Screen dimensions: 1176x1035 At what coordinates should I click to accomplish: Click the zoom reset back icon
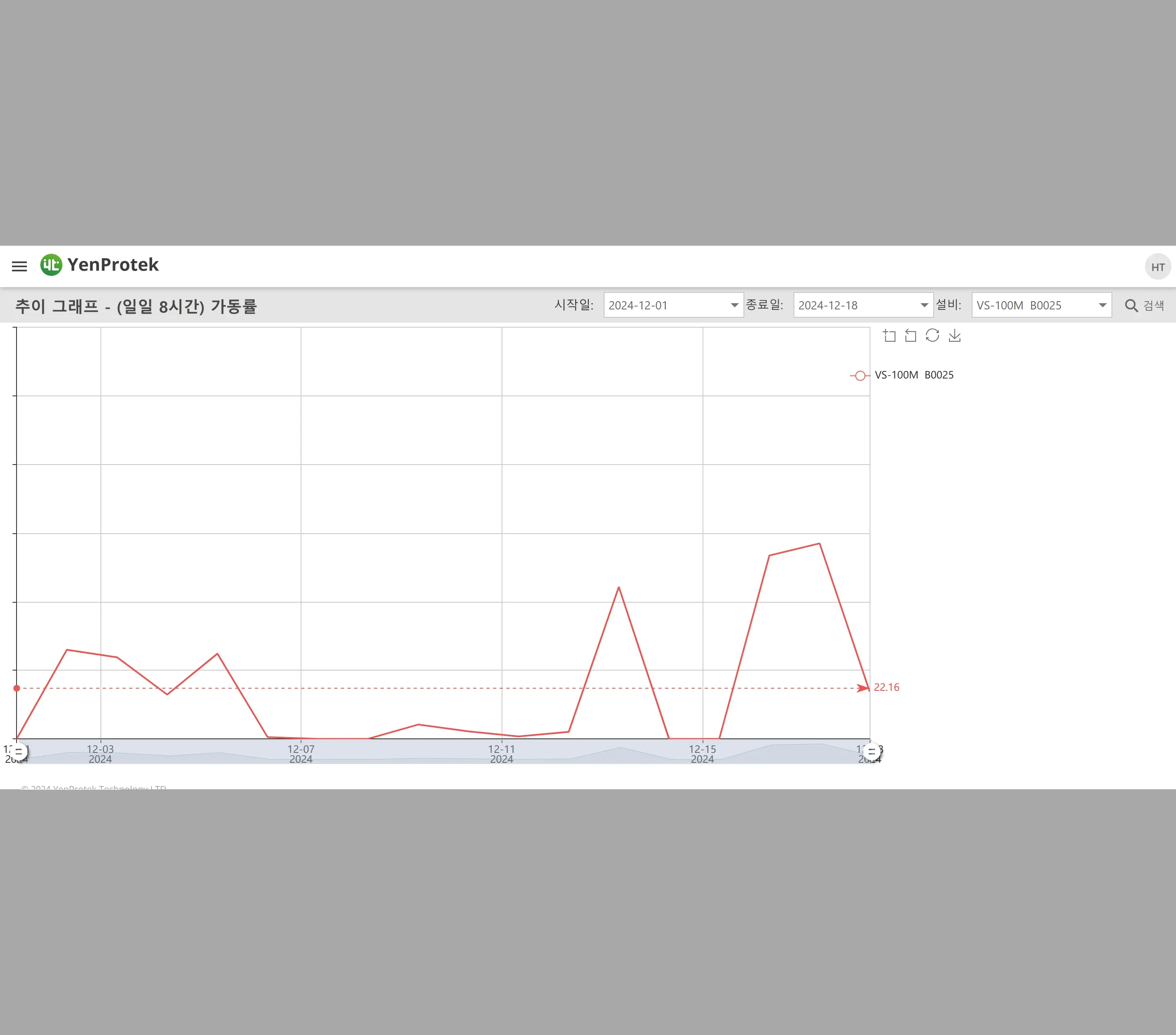pos(911,335)
